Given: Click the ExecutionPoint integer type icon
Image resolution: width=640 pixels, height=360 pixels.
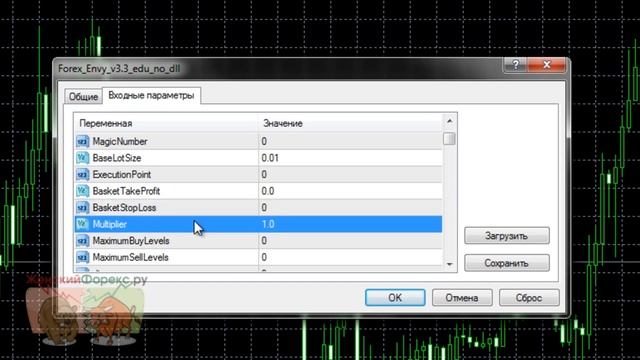Looking at the screenshot, I should (82, 175).
